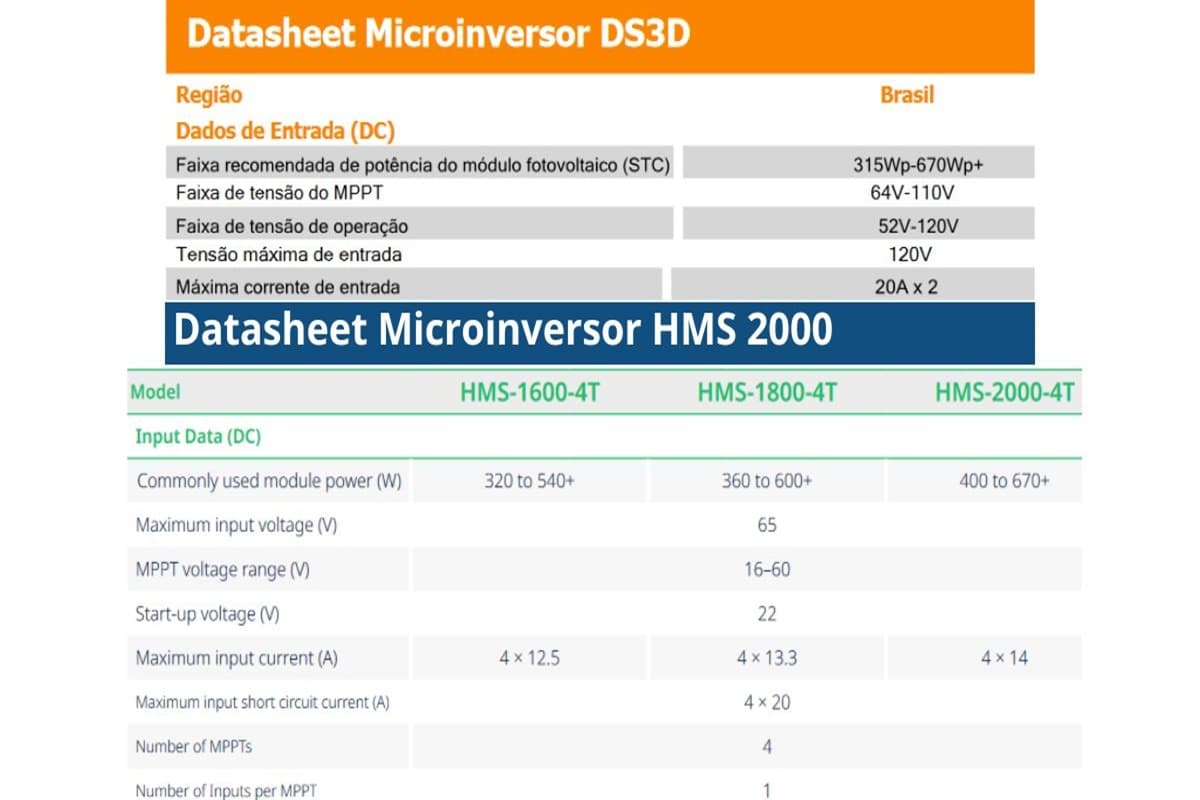Select the '65' maximum input voltage value
The height and width of the screenshot is (800, 1200).
(x=767, y=525)
